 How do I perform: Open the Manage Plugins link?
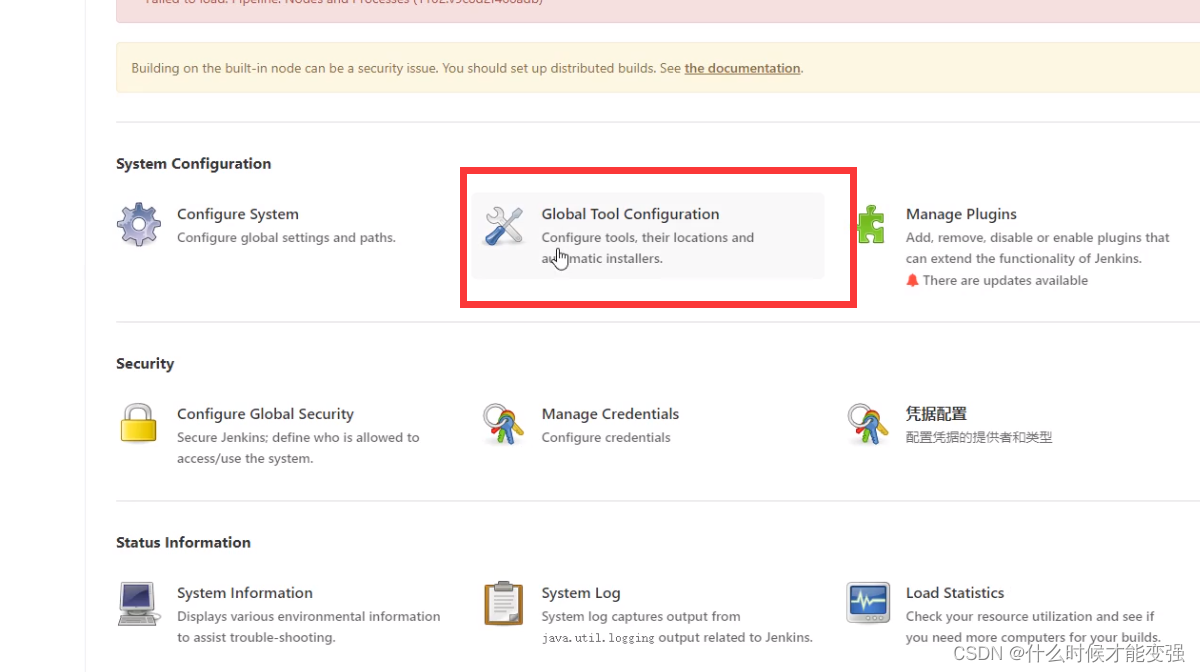pos(961,214)
